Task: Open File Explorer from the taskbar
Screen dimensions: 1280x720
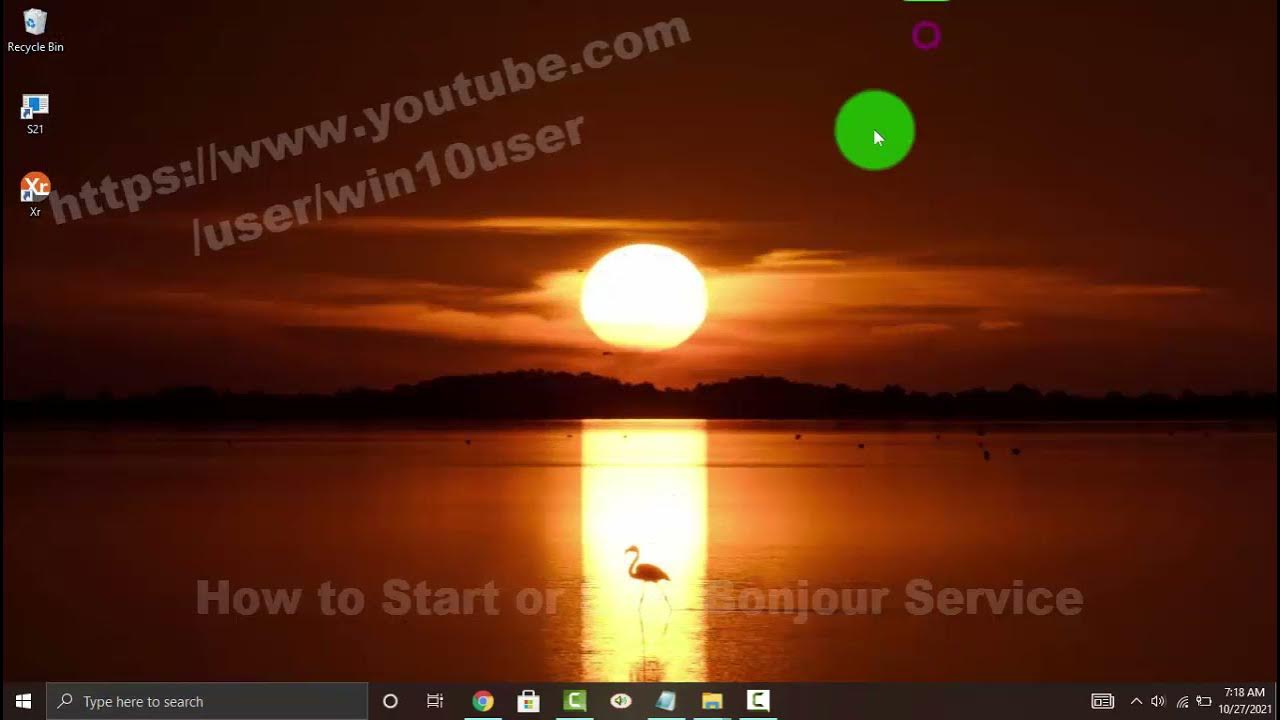Action: click(x=712, y=701)
